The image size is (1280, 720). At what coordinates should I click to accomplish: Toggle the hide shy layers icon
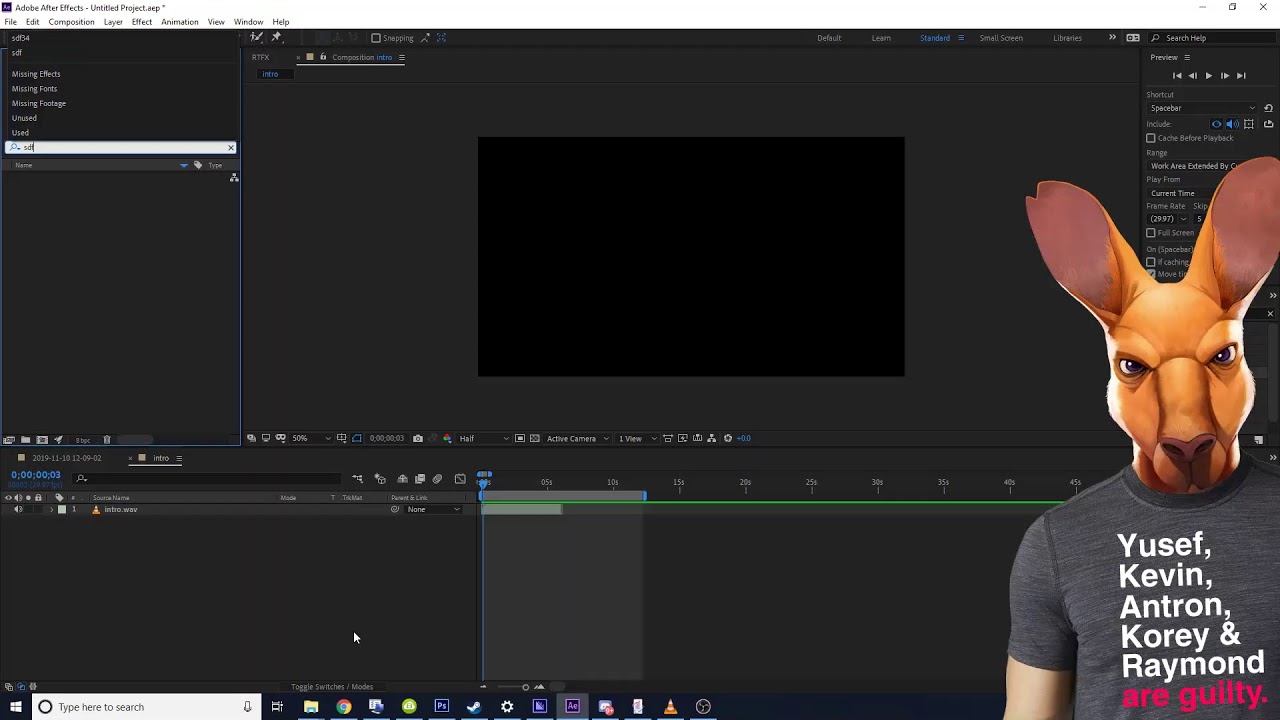tap(402, 479)
